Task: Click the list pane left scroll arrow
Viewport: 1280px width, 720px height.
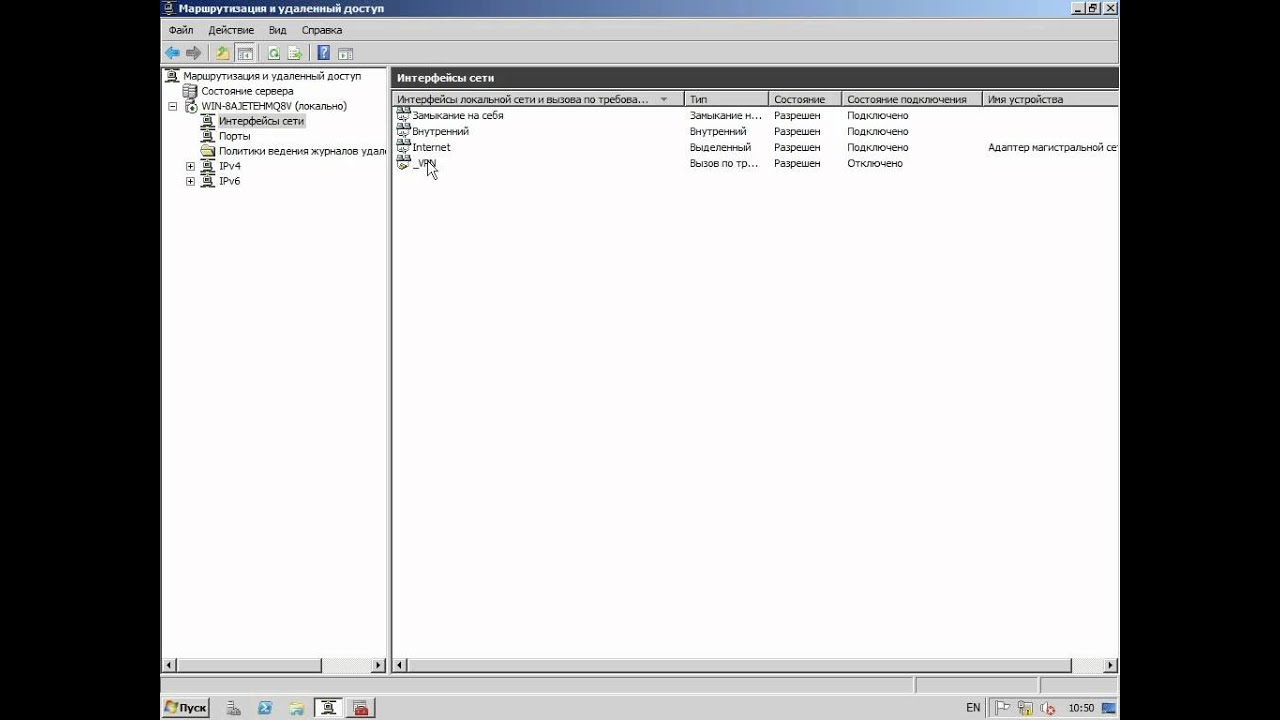Action: [400, 665]
